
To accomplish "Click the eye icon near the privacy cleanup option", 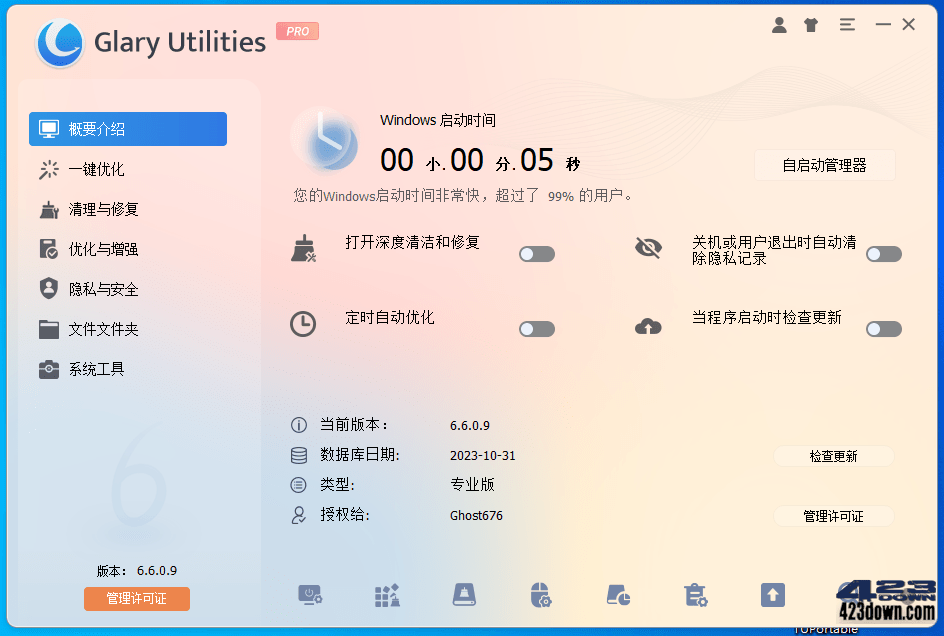I will (x=649, y=247).
